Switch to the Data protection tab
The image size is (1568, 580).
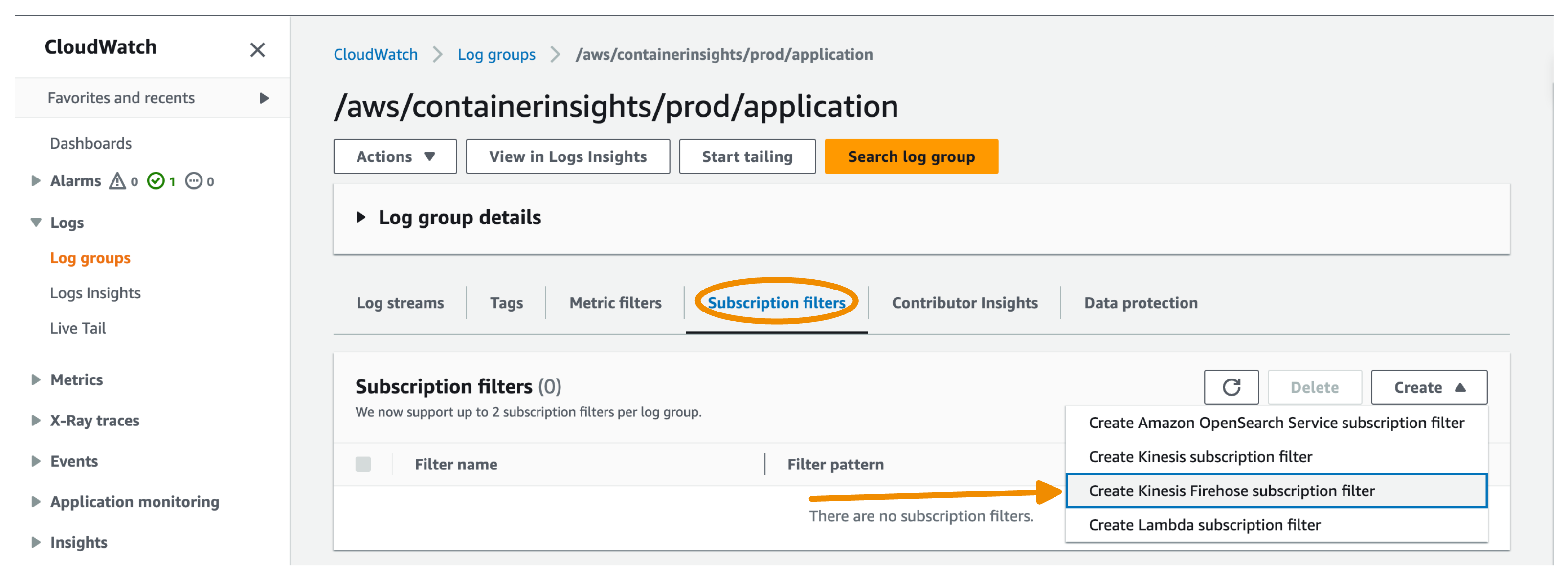tap(1141, 303)
